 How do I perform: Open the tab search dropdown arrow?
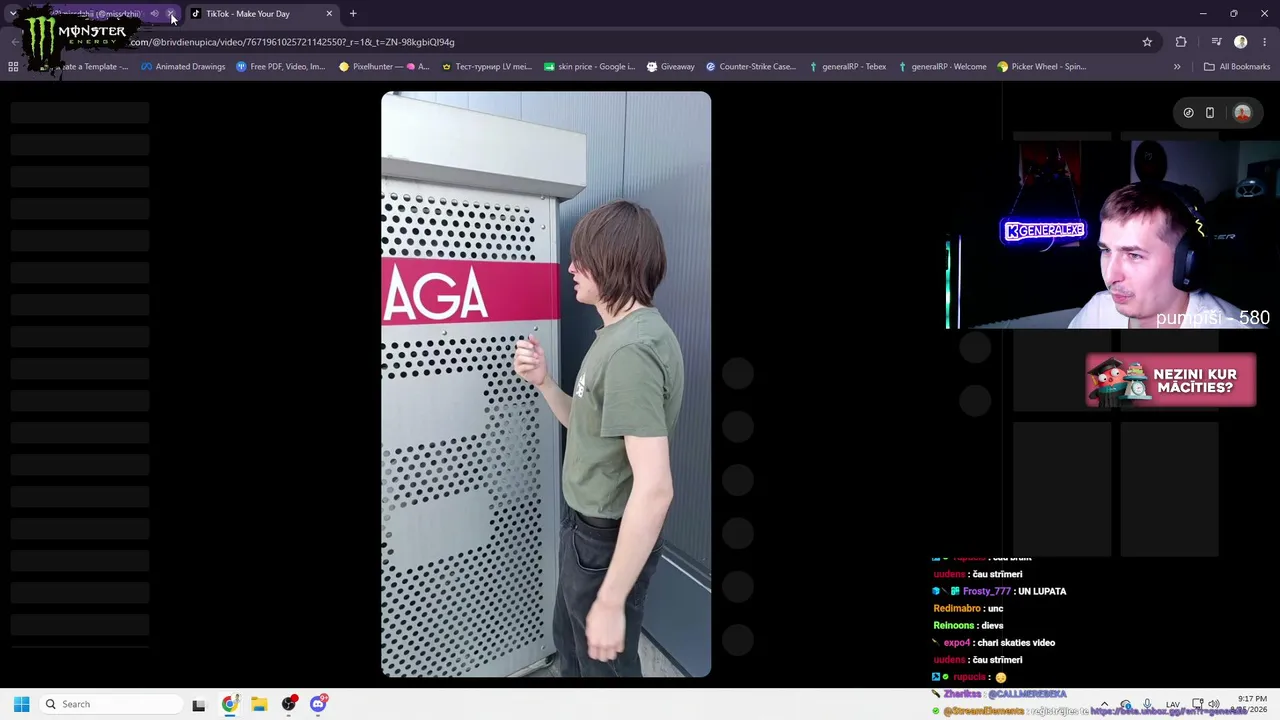point(13,14)
